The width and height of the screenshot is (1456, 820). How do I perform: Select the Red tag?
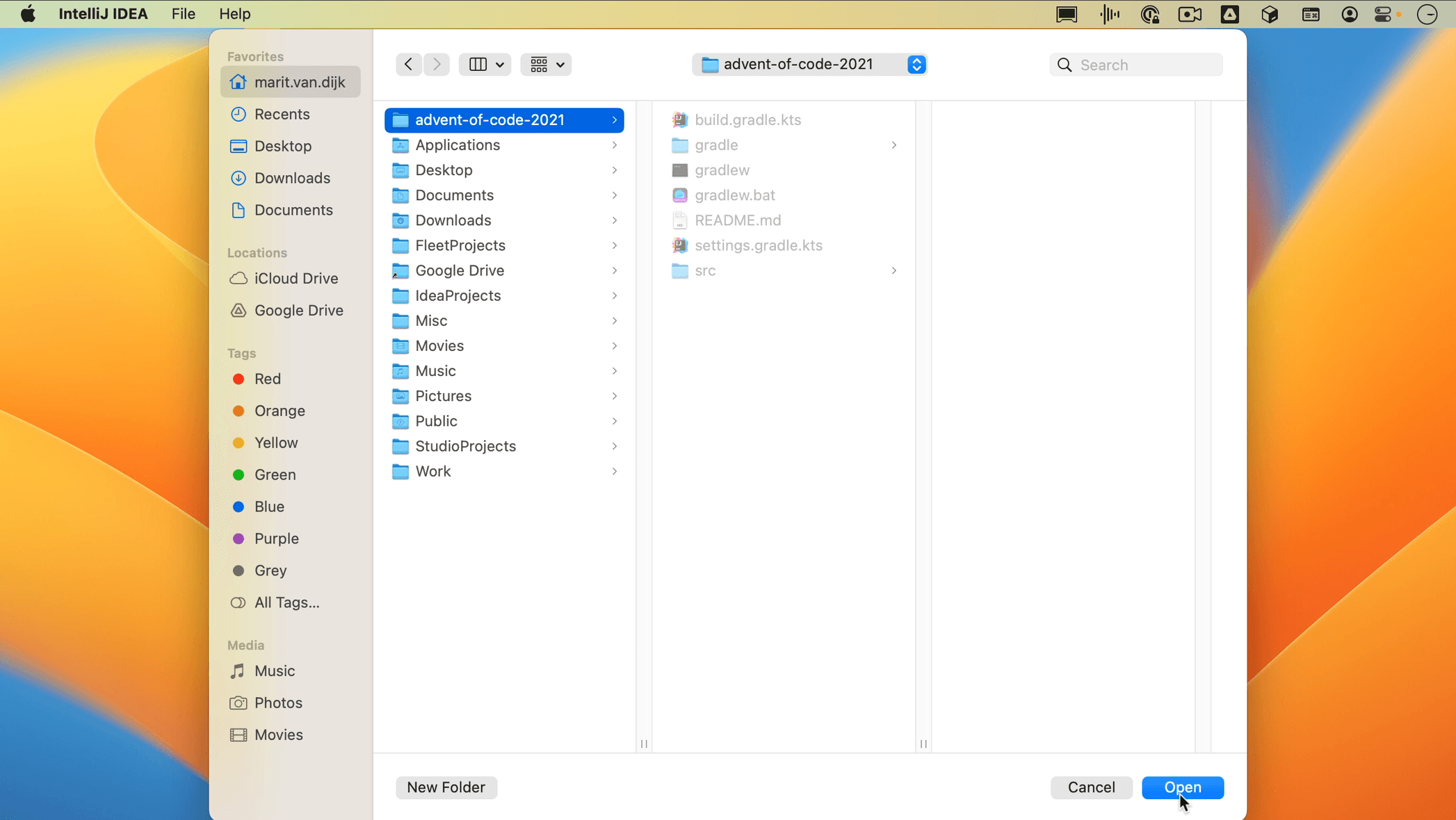(266, 379)
